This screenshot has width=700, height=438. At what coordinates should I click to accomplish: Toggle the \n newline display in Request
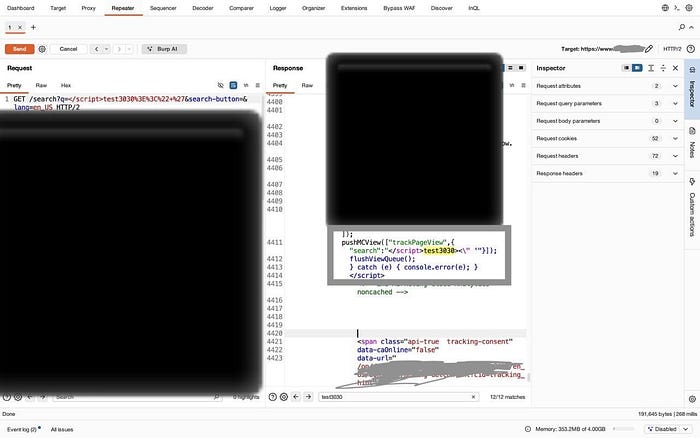246,85
